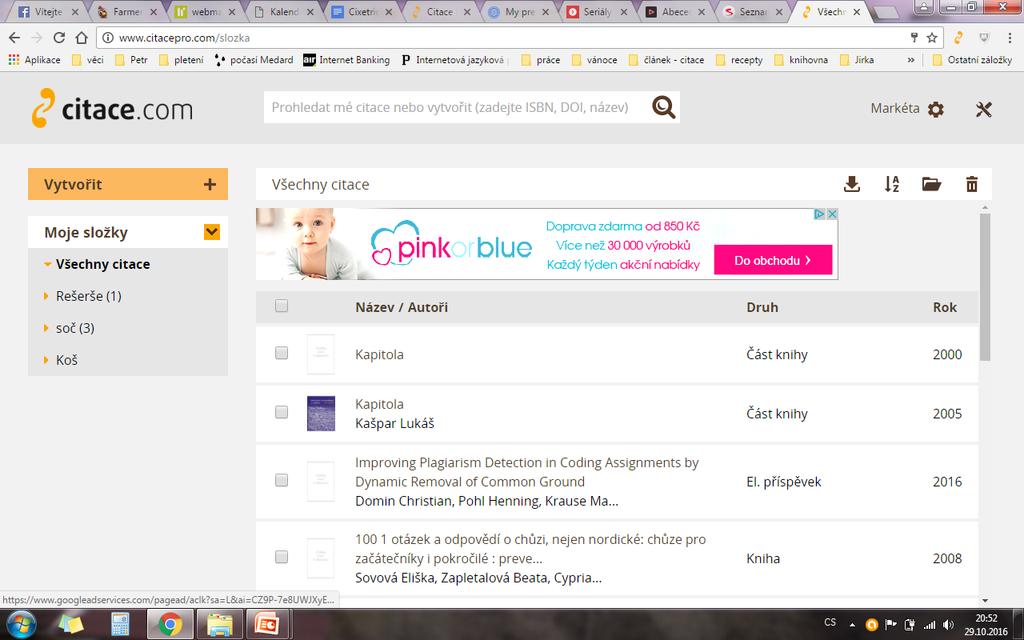Open Chrome from the taskbar
The image size is (1024, 640).
[170, 624]
